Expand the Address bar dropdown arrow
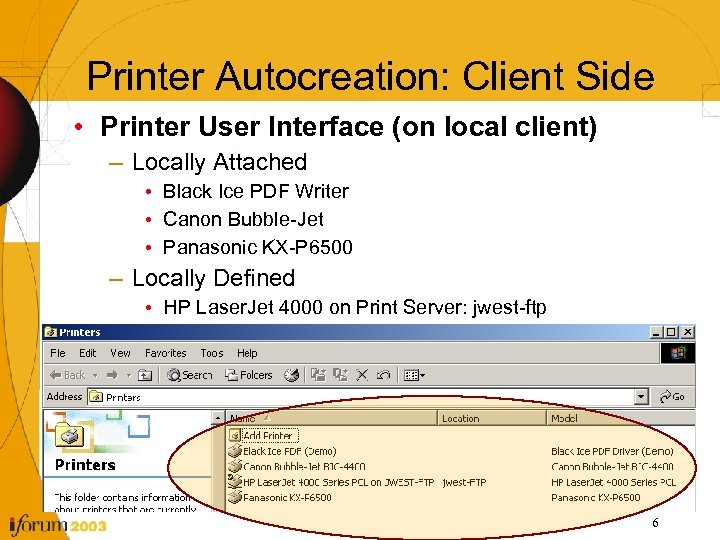Viewport: 720px width, 540px height. coord(641,397)
